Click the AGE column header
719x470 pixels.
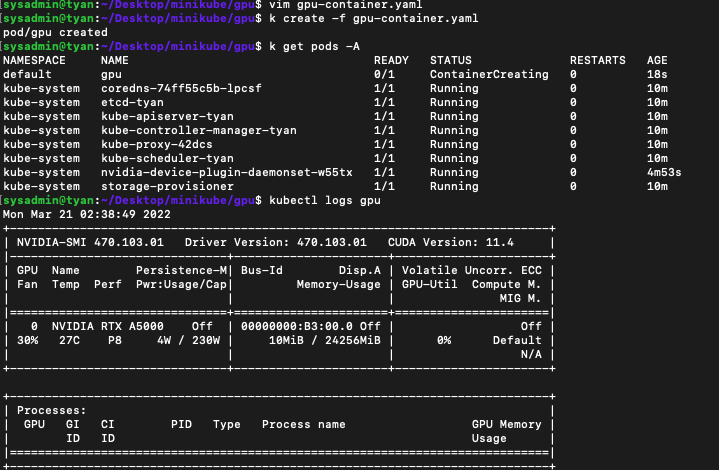(657, 61)
